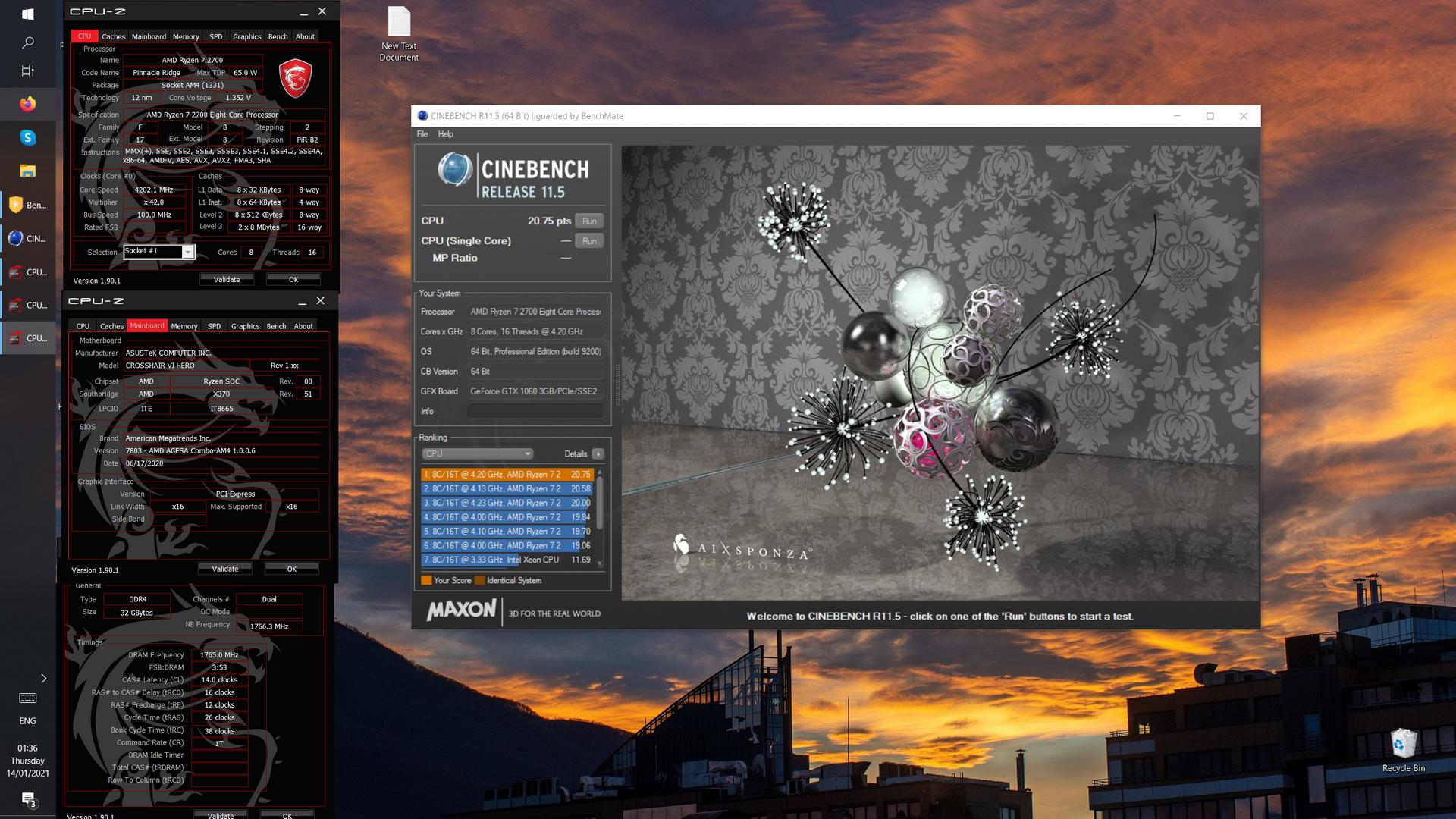Launch Firefox from the taskbar

tap(27, 104)
